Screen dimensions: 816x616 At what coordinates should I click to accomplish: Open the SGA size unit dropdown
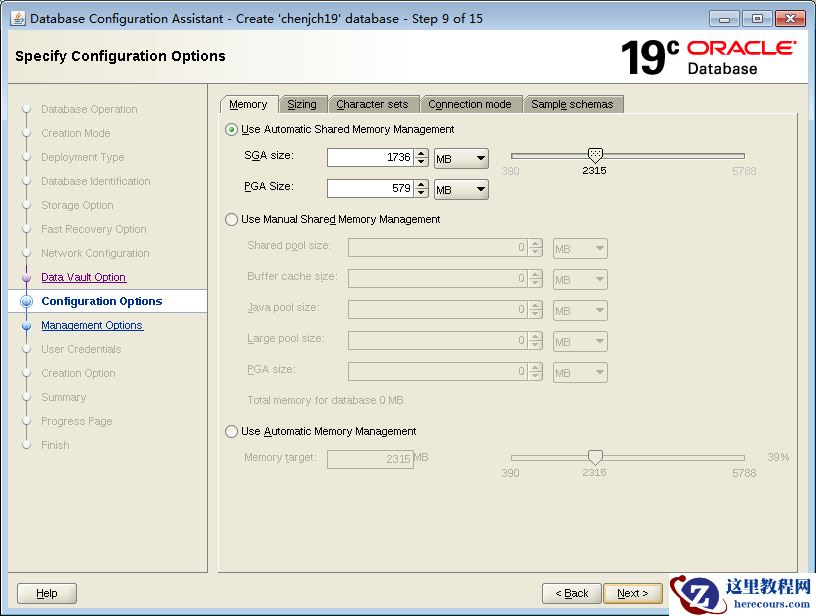(x=461, y=158)
